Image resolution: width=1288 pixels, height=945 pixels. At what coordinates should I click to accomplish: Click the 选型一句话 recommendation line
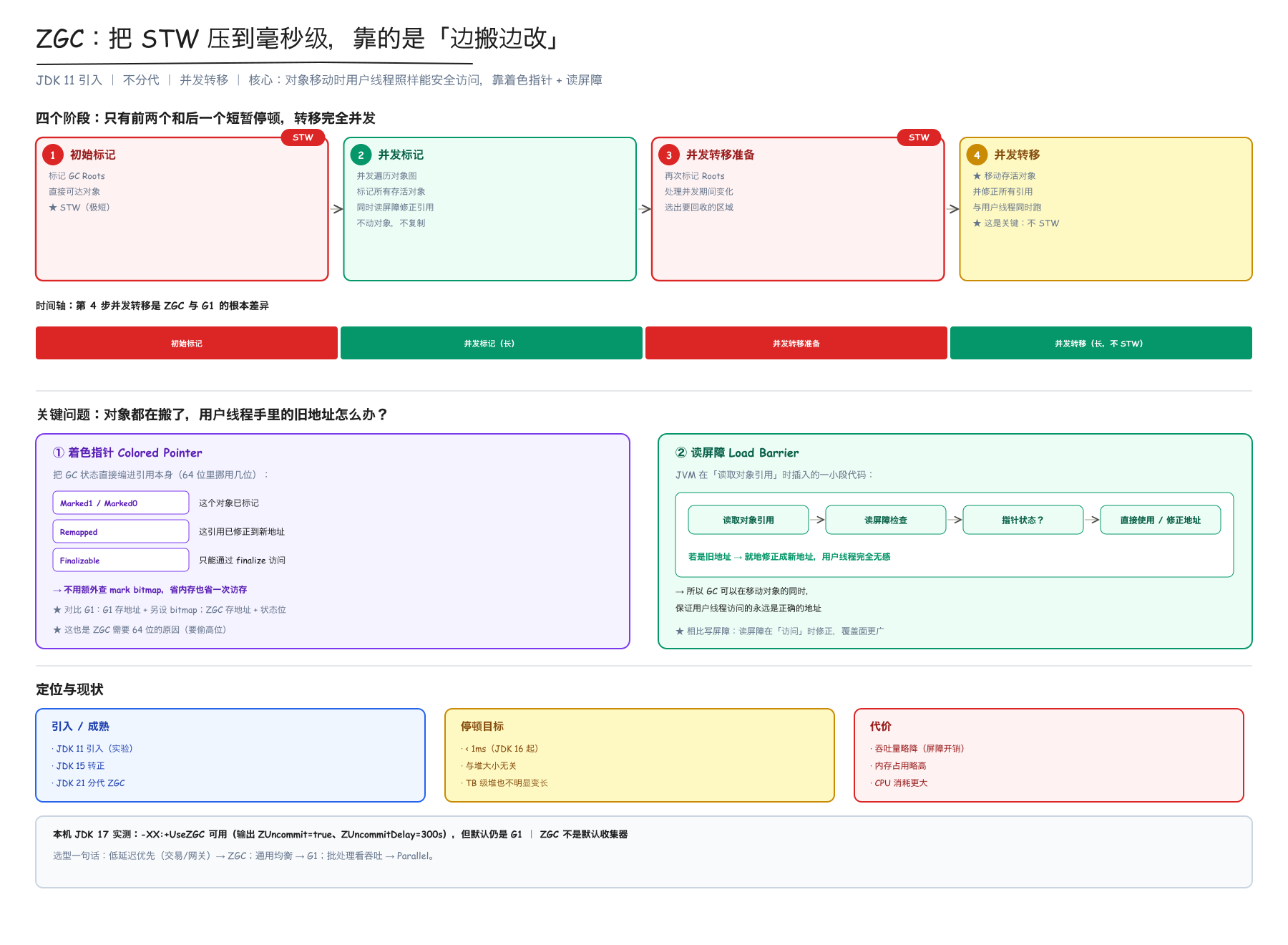click(243, 856)
